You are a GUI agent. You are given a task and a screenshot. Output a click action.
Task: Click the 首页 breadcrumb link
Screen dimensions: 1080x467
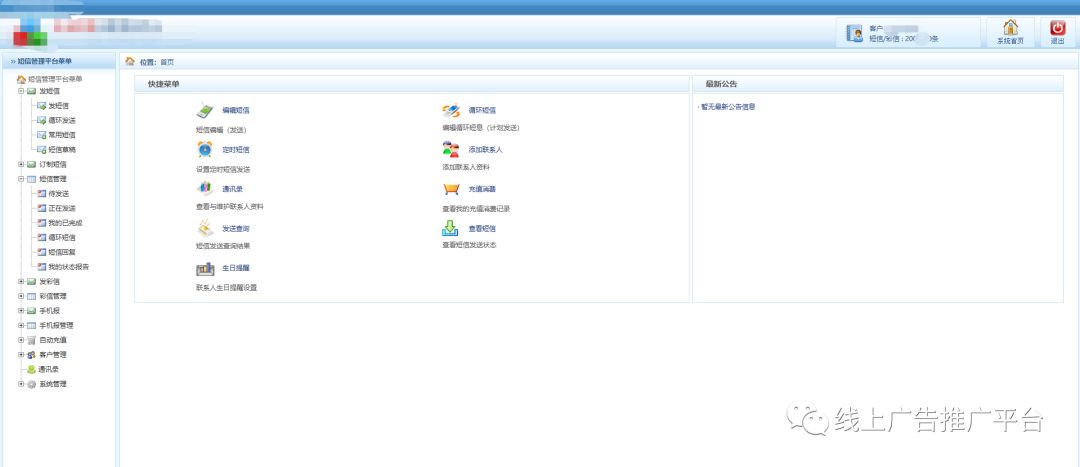click(167, 62)
